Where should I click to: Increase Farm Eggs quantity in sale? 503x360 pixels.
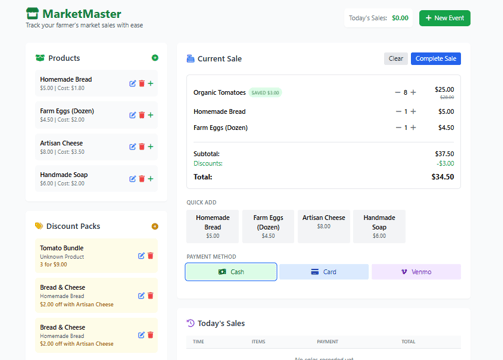tap(413, 127)
